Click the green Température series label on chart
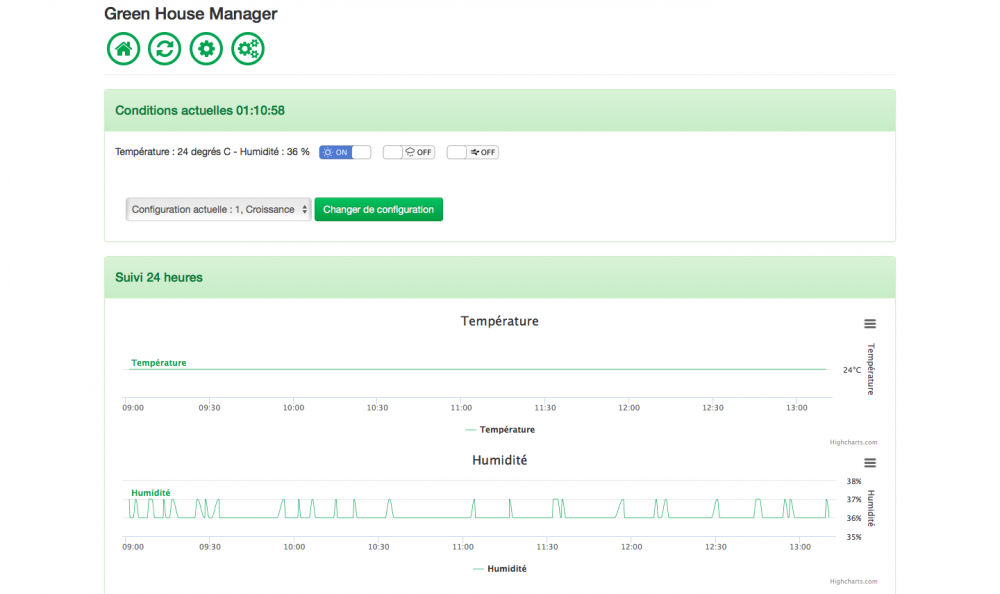 [159, 362]
